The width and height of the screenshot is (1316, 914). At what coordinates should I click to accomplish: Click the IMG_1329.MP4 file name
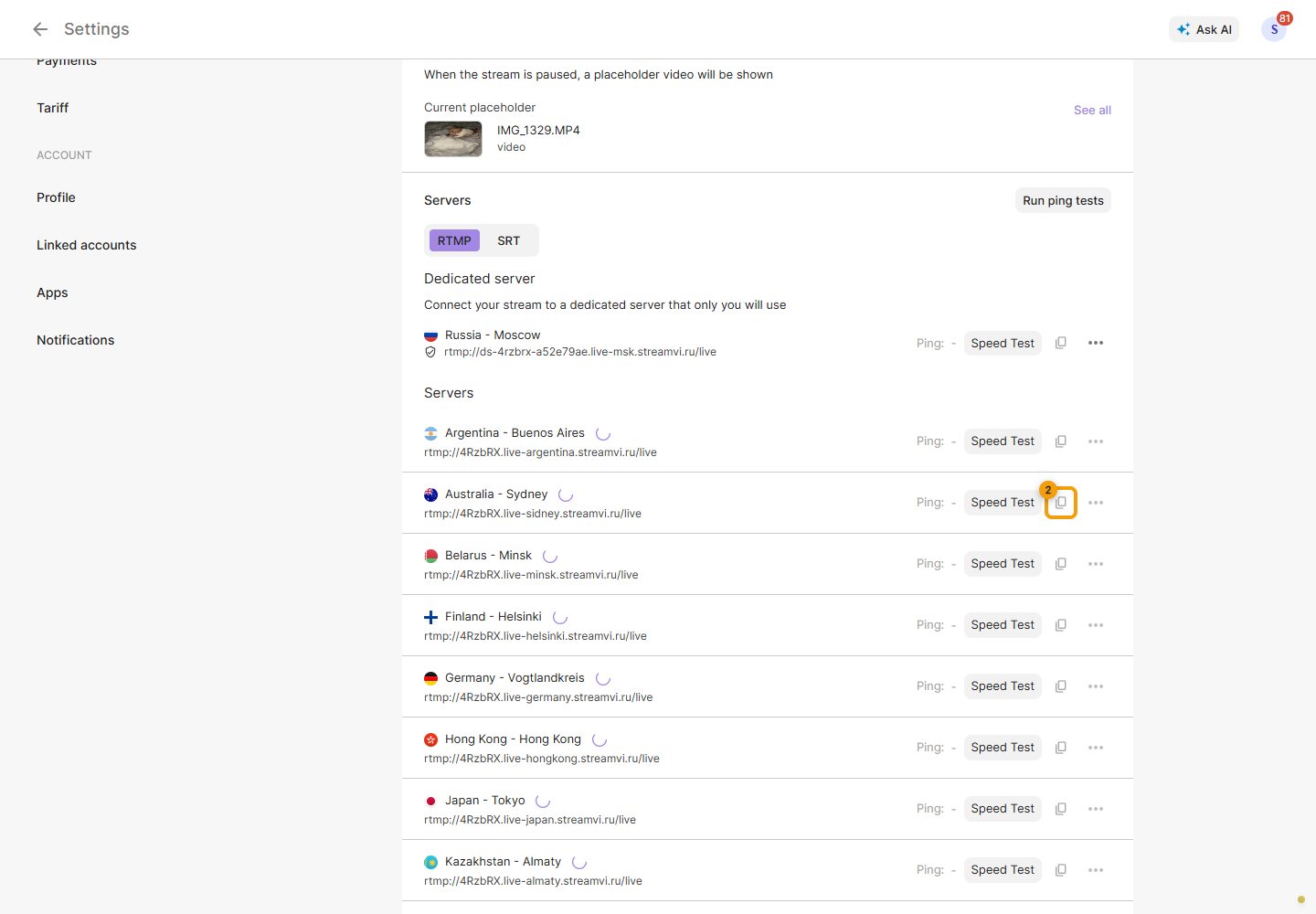point(538,130)
